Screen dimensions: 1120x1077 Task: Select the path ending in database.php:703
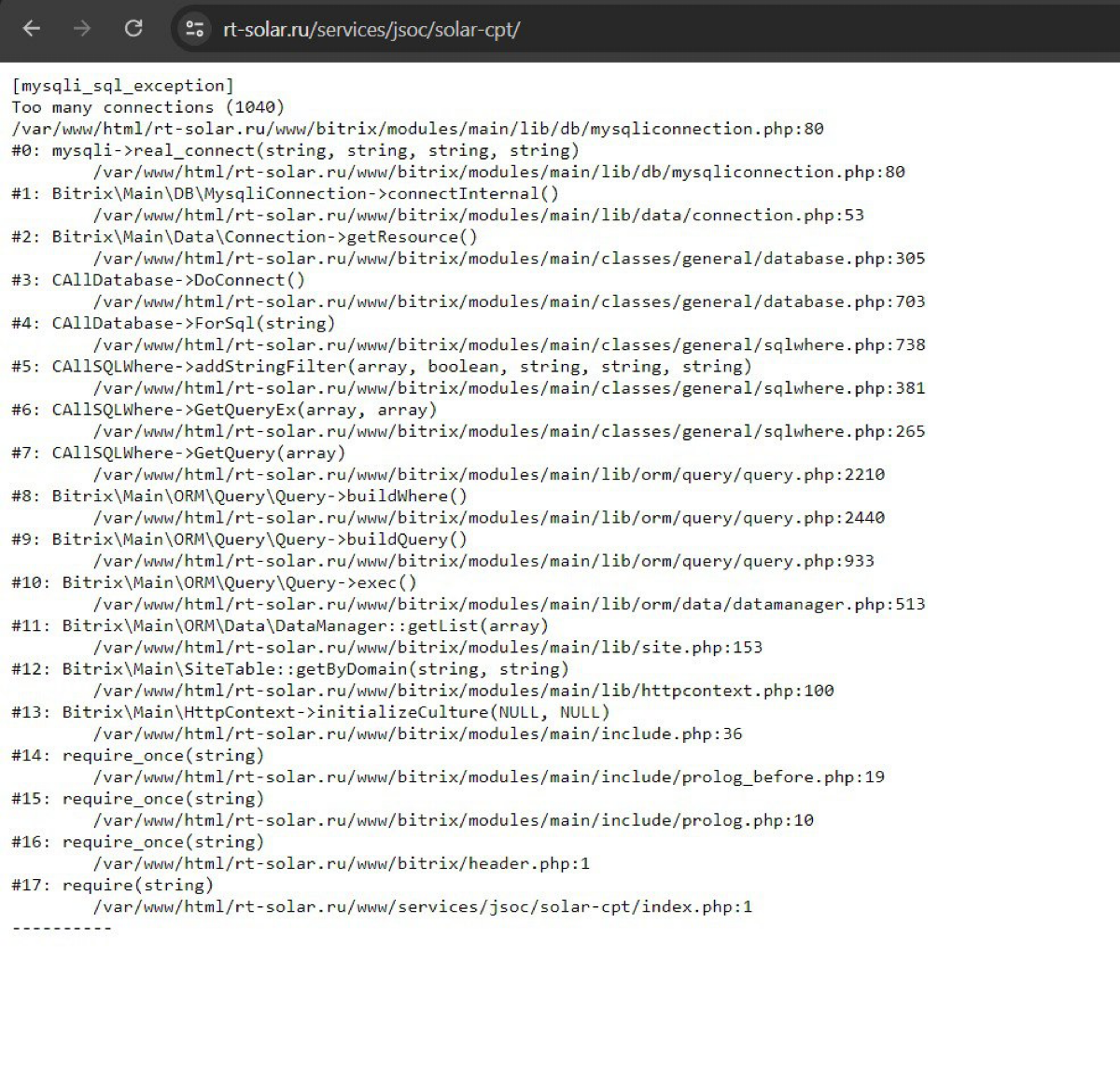(x=509, y=301)
